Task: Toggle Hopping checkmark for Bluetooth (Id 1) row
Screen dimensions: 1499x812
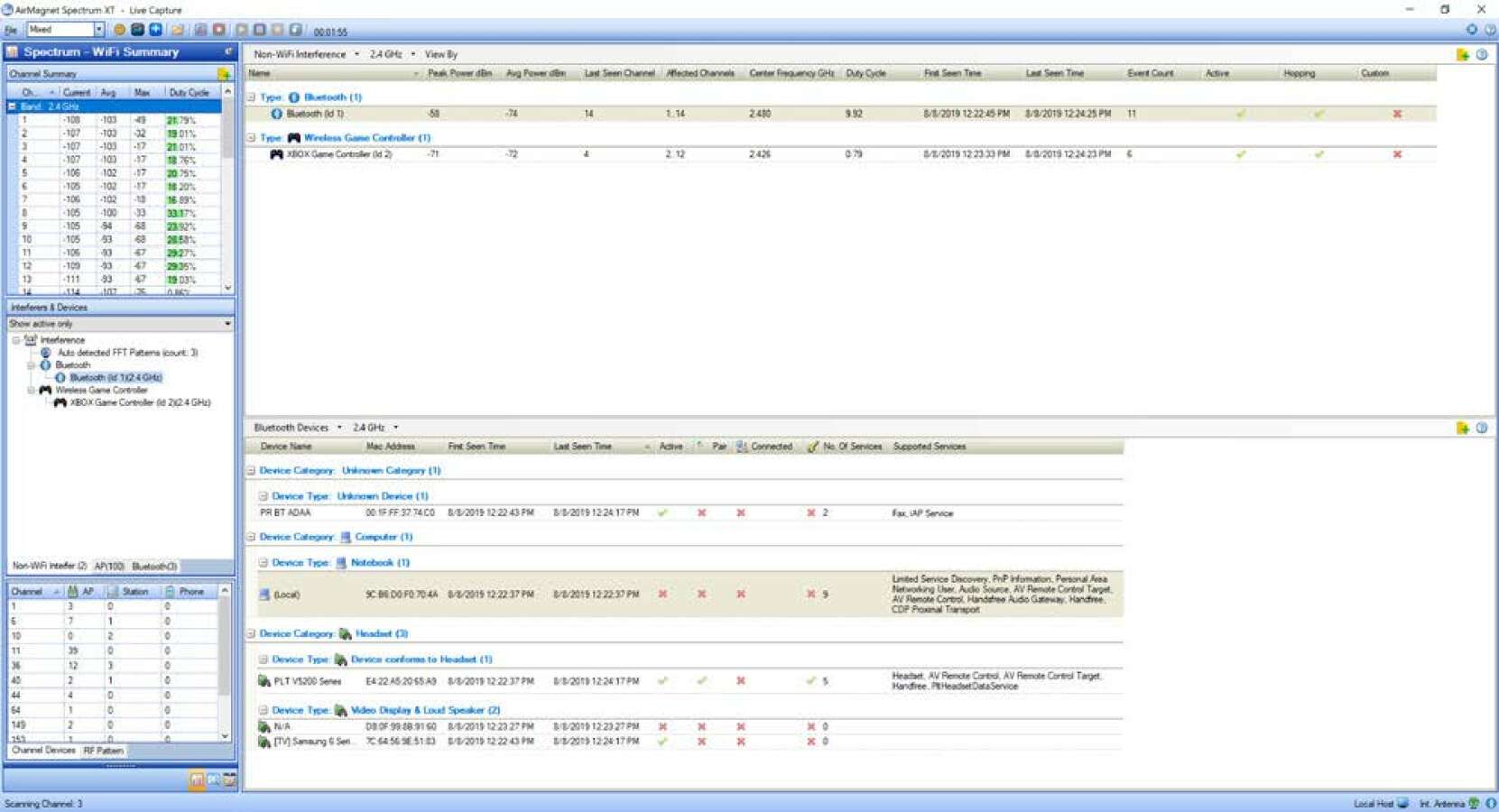Action: point(1319,114)
